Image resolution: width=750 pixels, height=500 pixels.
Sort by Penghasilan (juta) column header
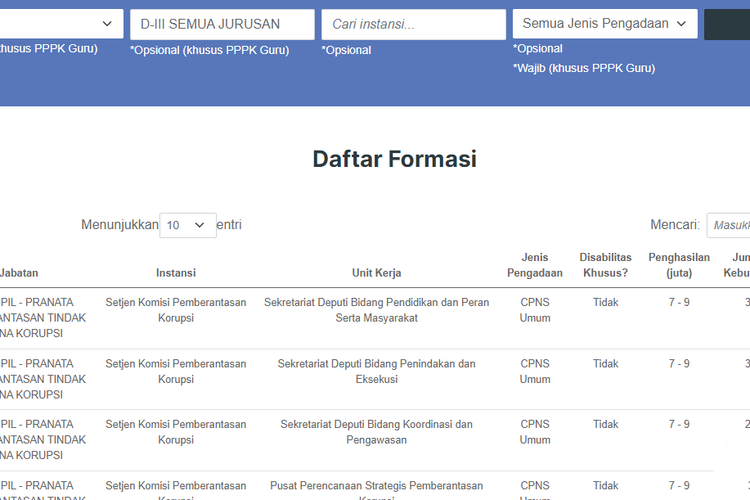click(679, 265)
